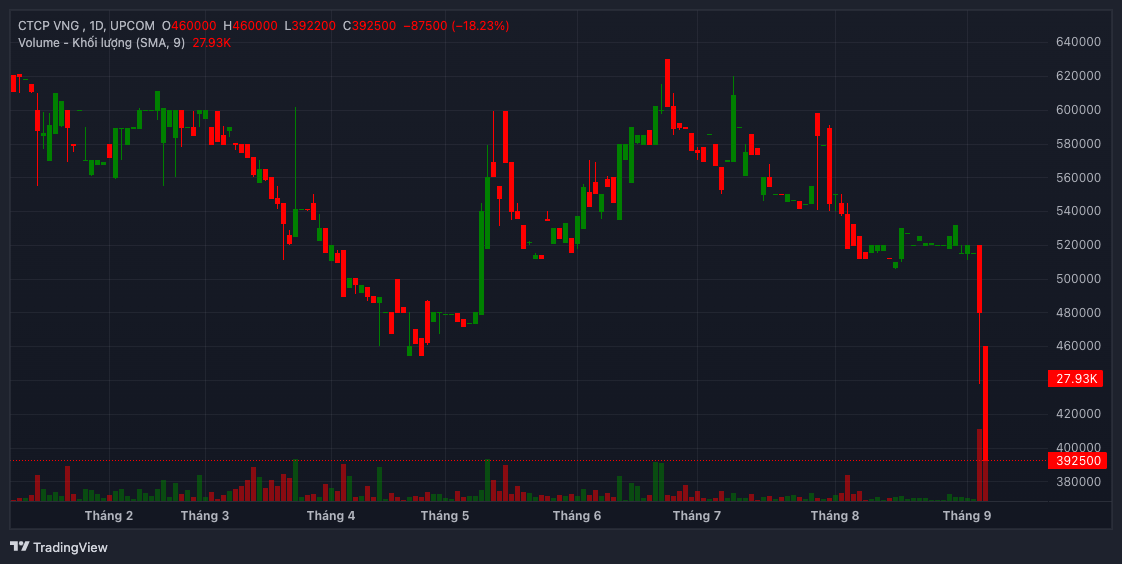The image size is (1122, 564).
Task: Click the Tháng 5 time axis label
Action: [x=445, y=516]
